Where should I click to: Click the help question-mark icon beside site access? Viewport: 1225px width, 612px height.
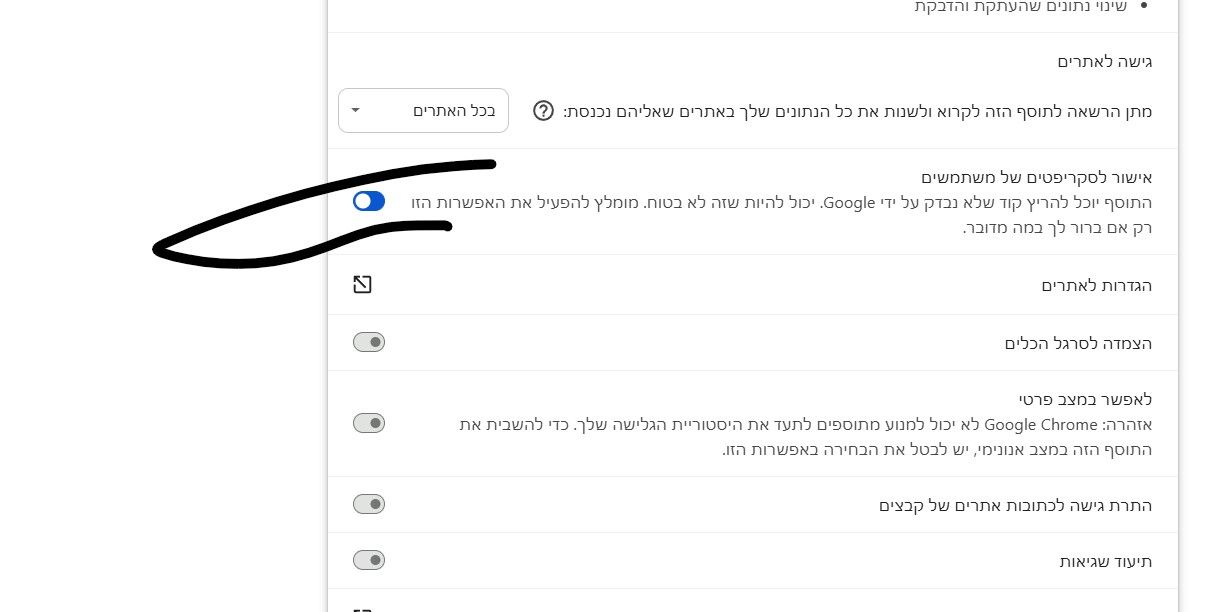coord(543,111)
